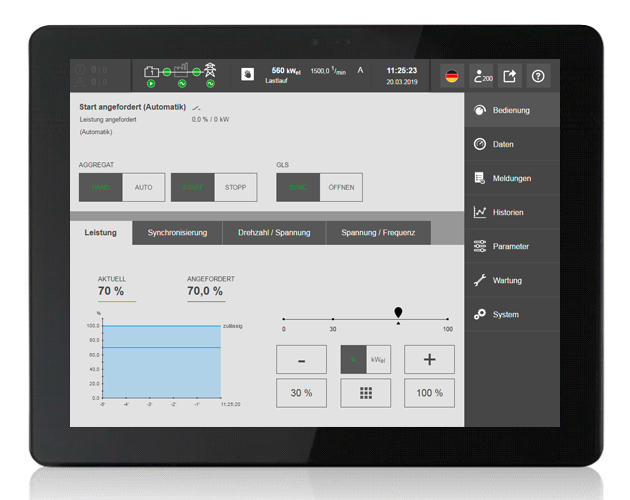Click the plus button to increase power
The width and height of the screenshot is (630, 500).
pyautogui.click(x=430, y=359)
